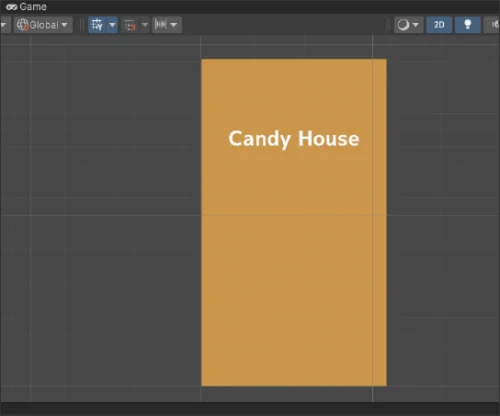Open the snap increment dropdown arrow

click(x=174, y=25)
